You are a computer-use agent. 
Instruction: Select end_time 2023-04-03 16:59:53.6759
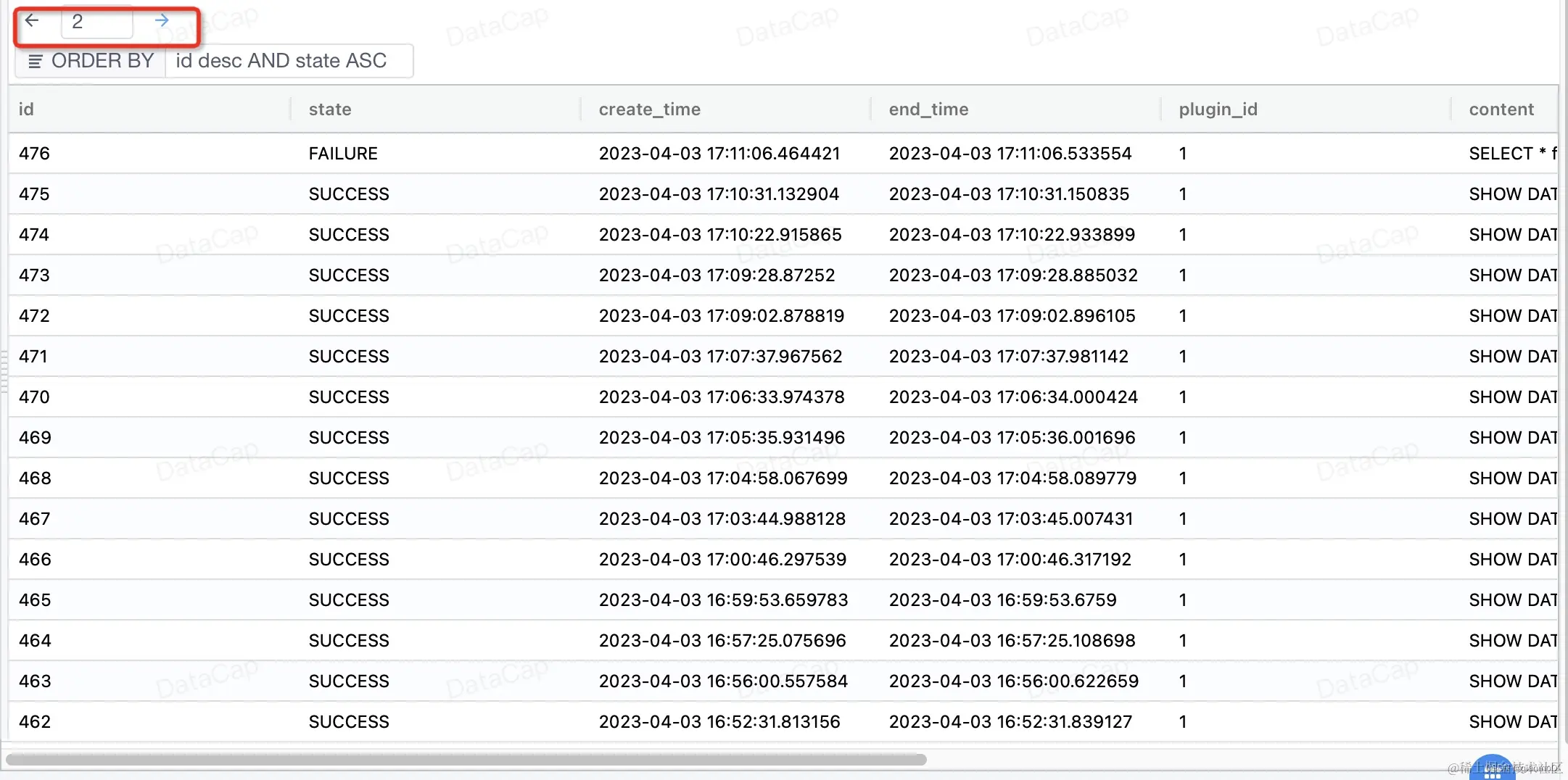pyautogui.click(x=1003, y=600)
